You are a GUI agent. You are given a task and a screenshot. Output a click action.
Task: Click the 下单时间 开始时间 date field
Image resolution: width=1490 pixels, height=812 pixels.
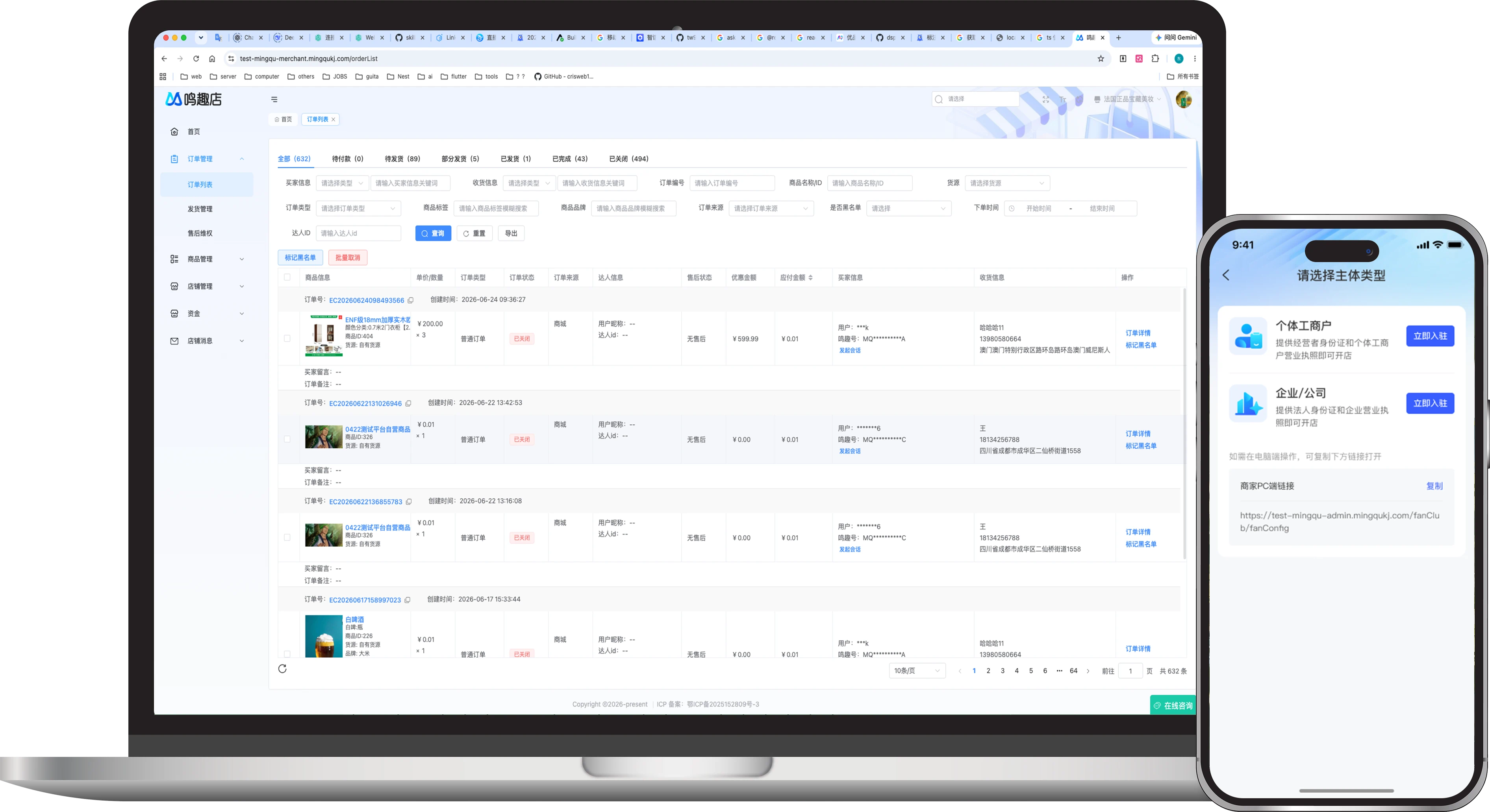click(x=1038, y=209)
